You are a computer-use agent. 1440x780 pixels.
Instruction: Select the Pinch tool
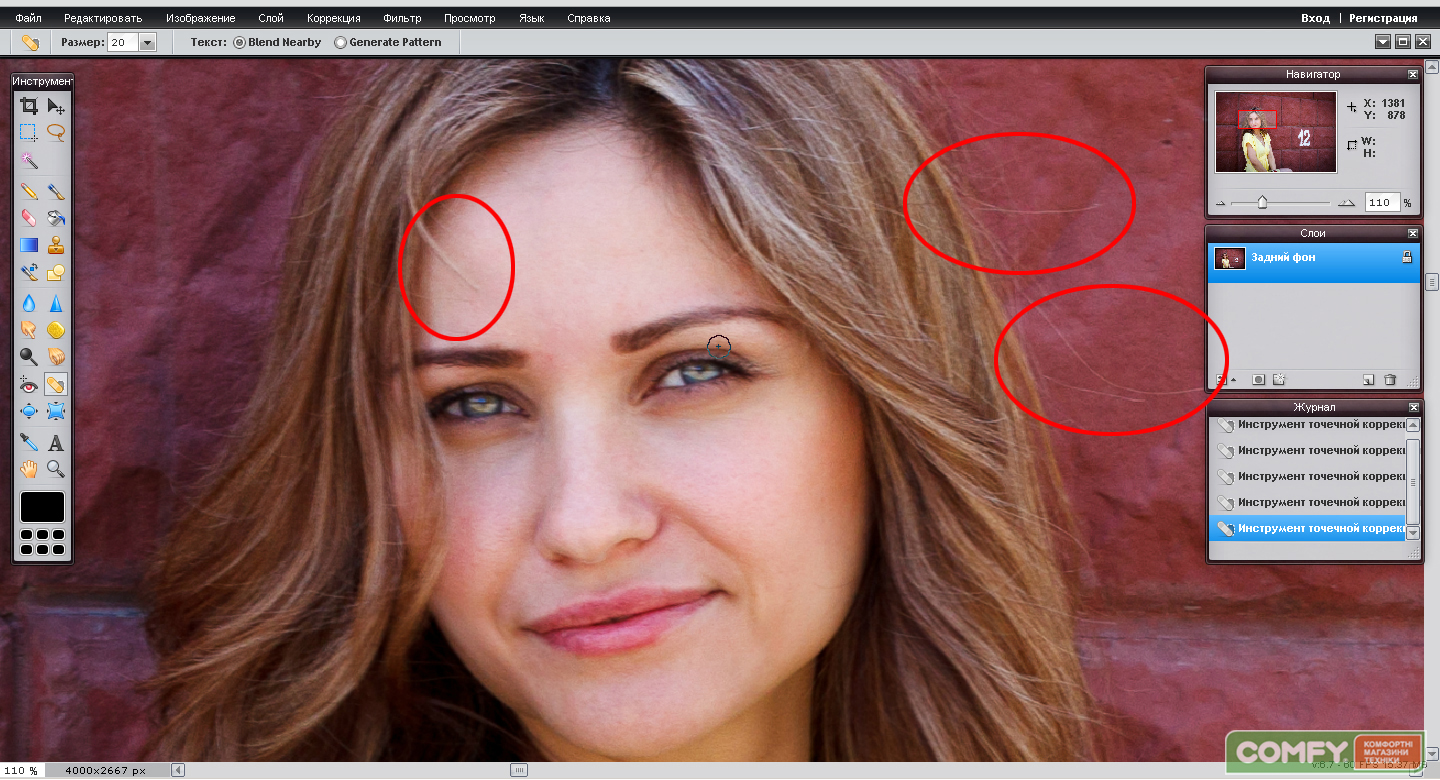coord(56,410)
